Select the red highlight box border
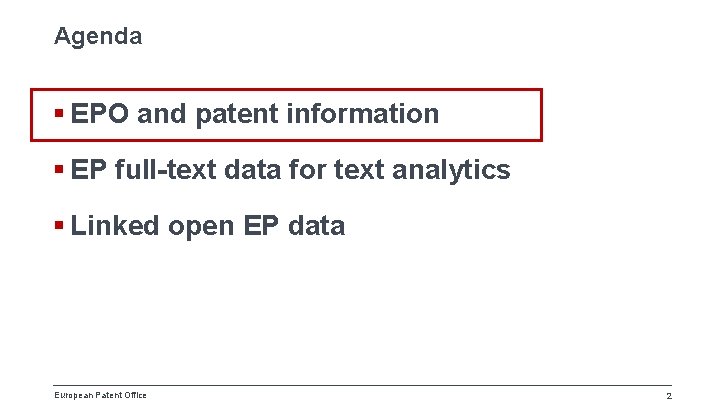The image size is (720, 405). (287, 90)
